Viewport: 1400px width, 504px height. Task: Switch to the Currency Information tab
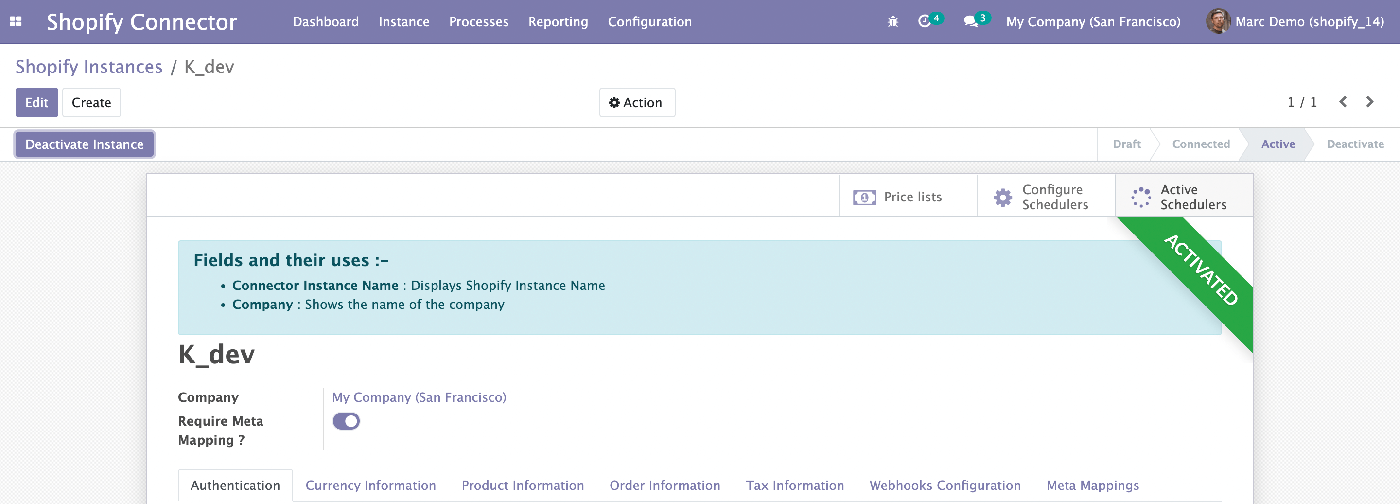371,485
